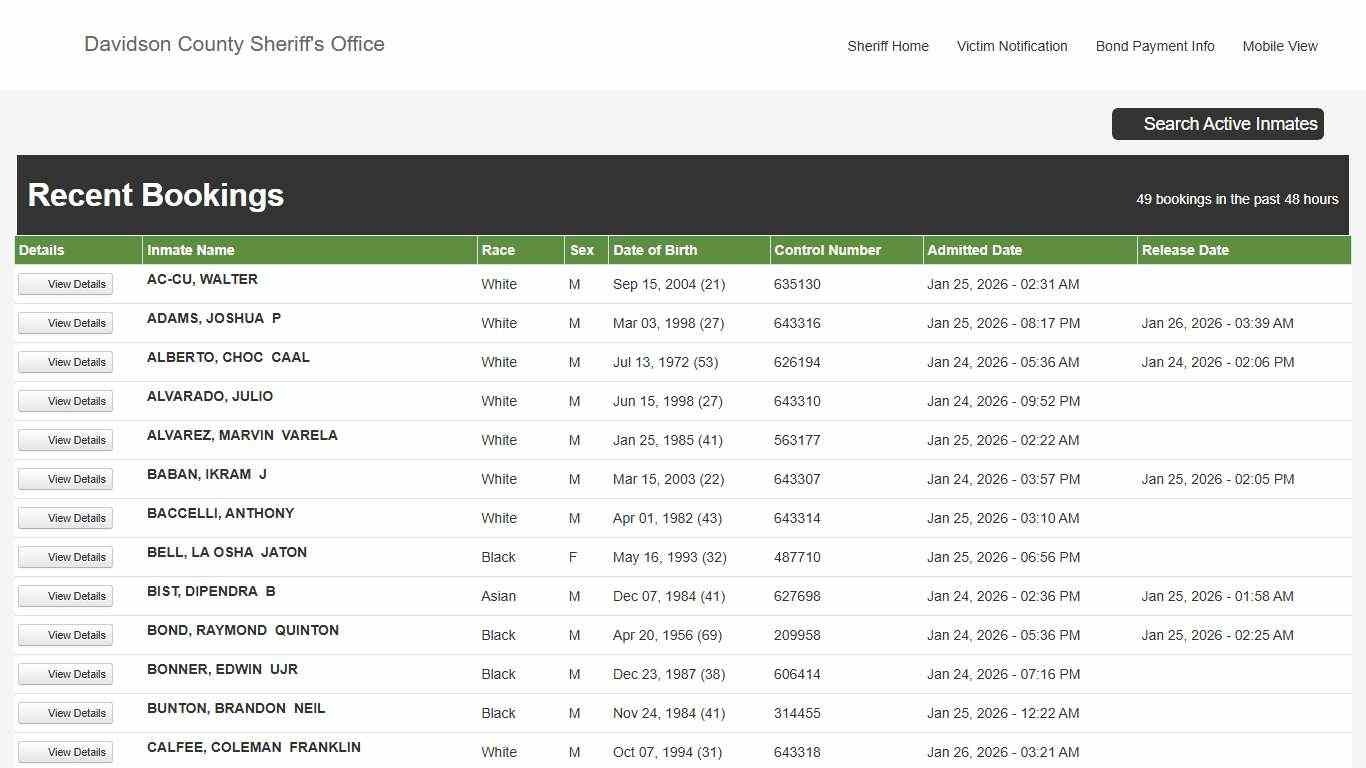Open Bond Payment Info link
The image size is (1366, 768).
pyautogui.click(x=1154, y=46)
